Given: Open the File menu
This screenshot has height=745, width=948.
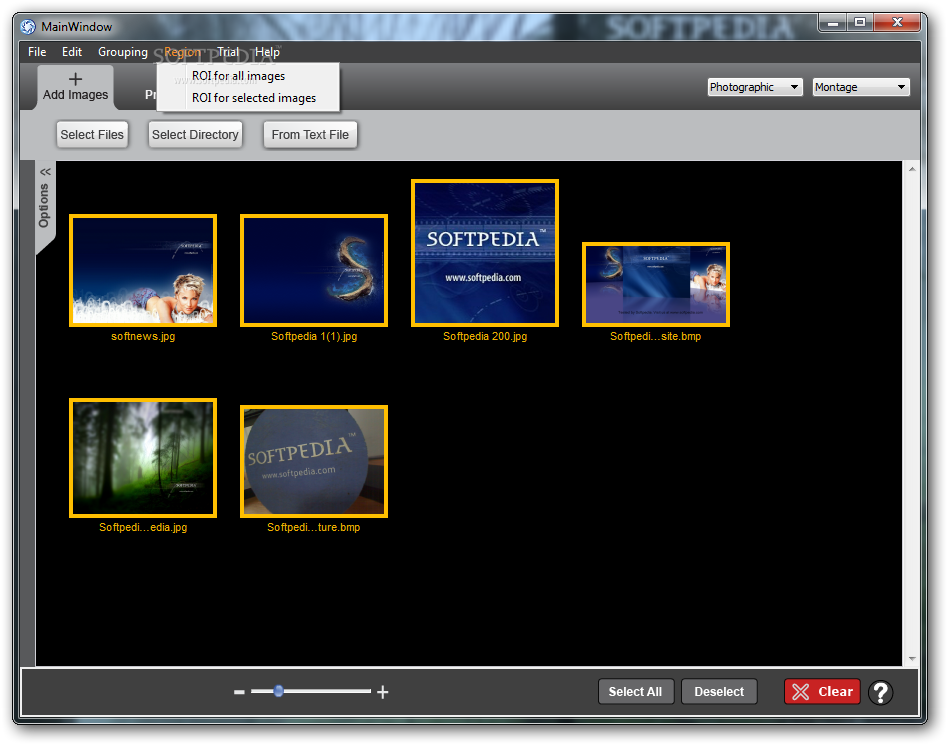Looking at the screenshot, I should tap(37, 52).
